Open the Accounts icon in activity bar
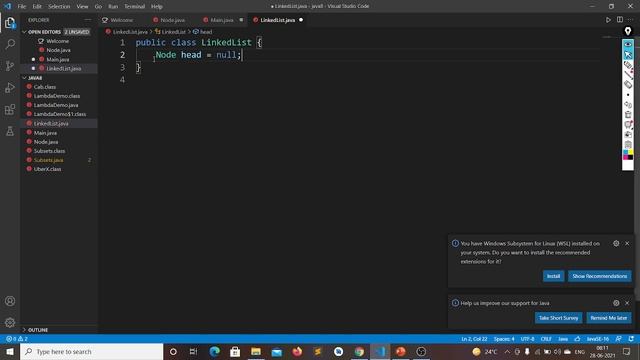 pos(10,301)
